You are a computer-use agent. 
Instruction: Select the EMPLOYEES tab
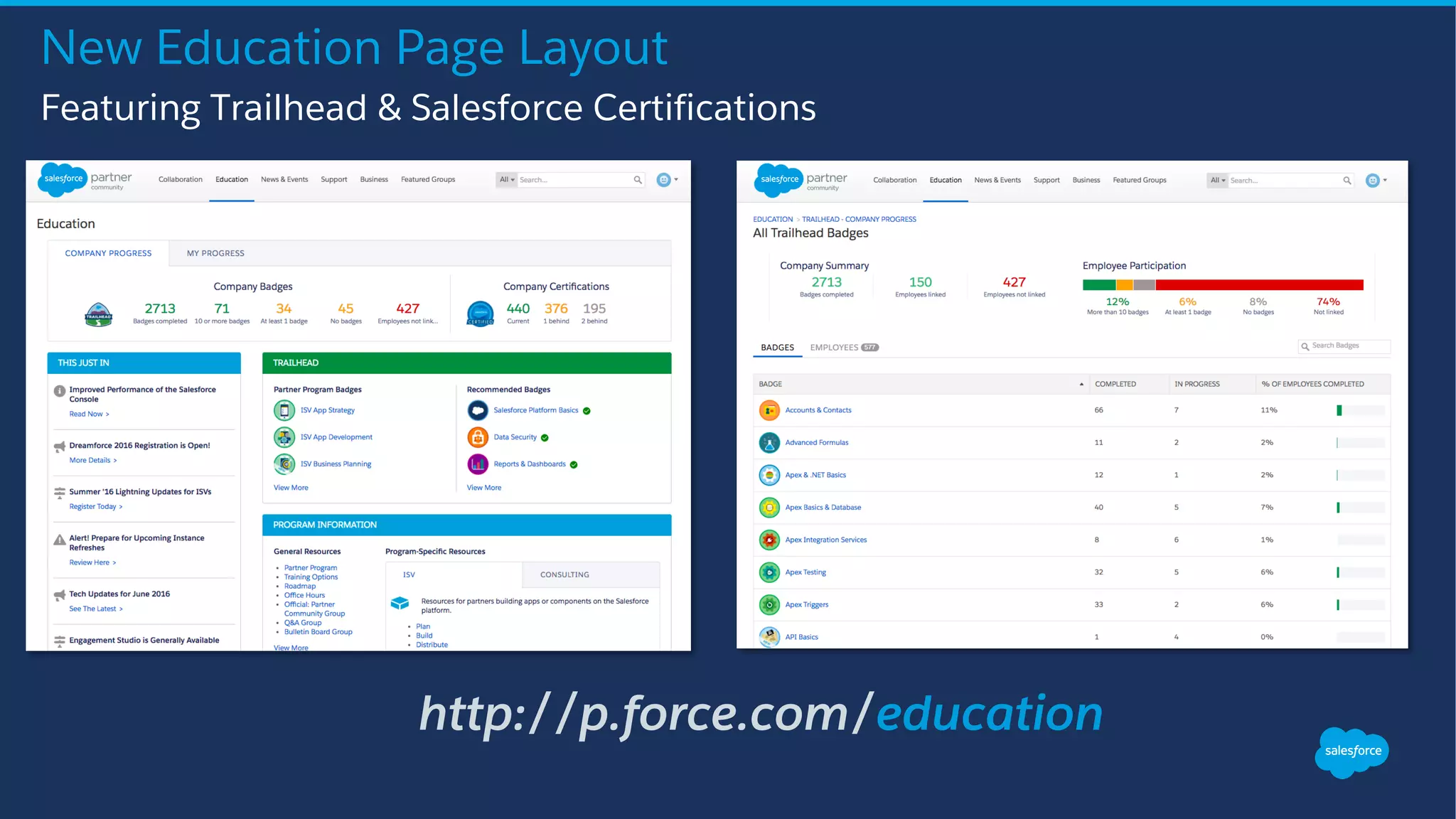(844, 348)
